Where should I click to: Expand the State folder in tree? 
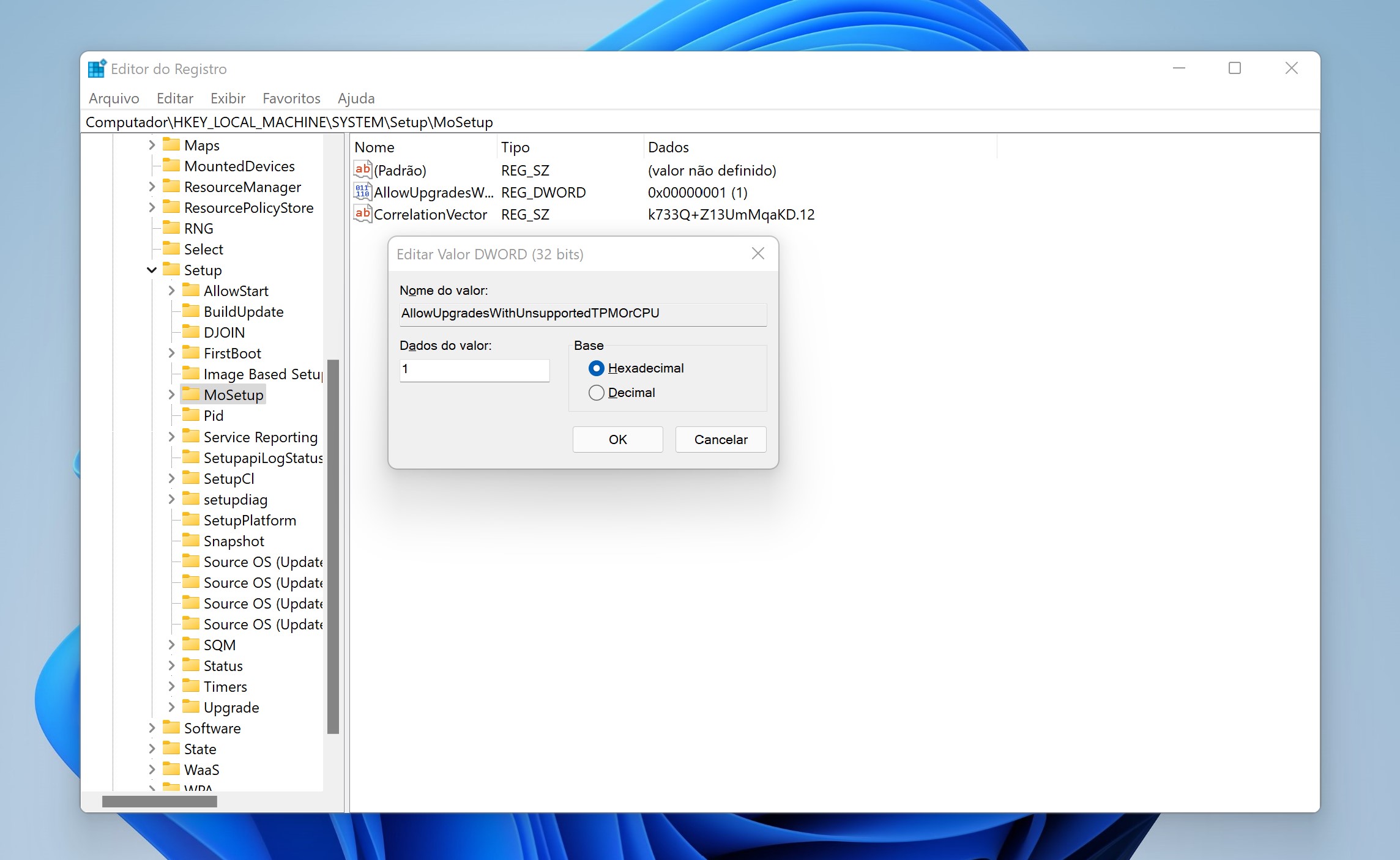[150, 749]
